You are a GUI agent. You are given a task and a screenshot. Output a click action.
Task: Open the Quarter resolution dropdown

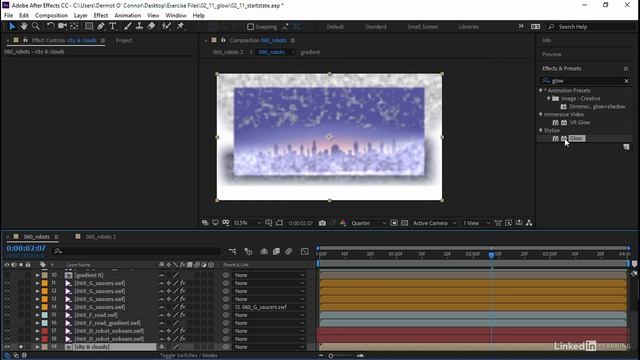369,223
